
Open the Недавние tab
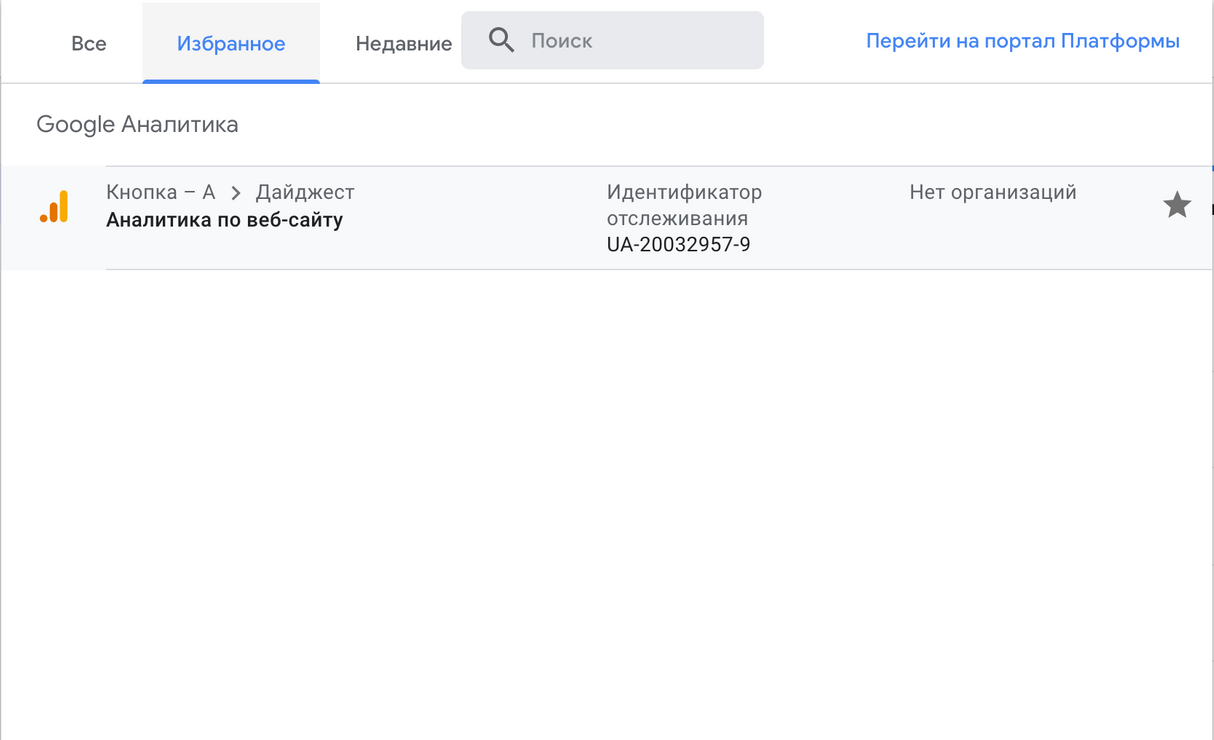403,43
